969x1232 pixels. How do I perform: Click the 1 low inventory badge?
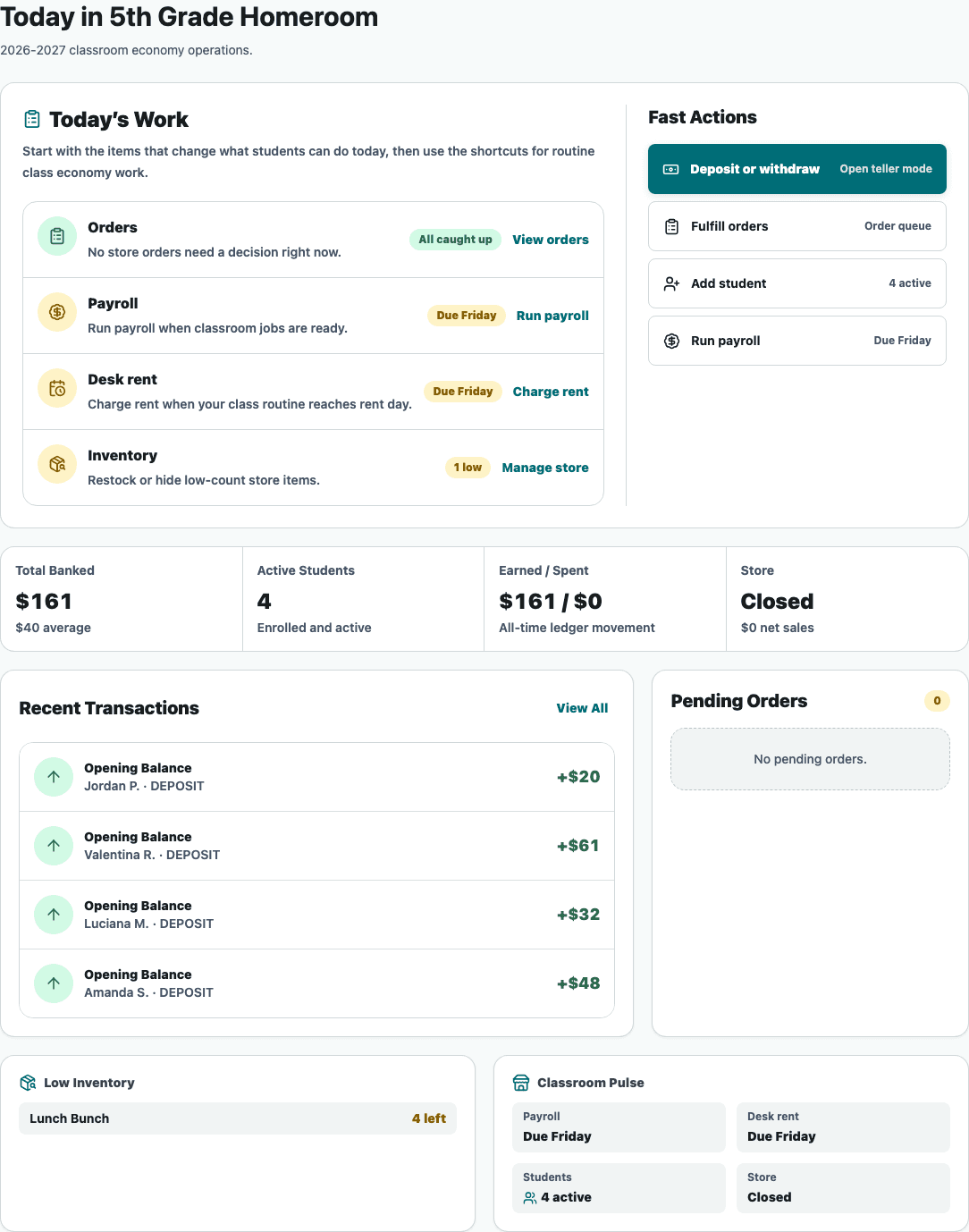click(x=468, y=468)
